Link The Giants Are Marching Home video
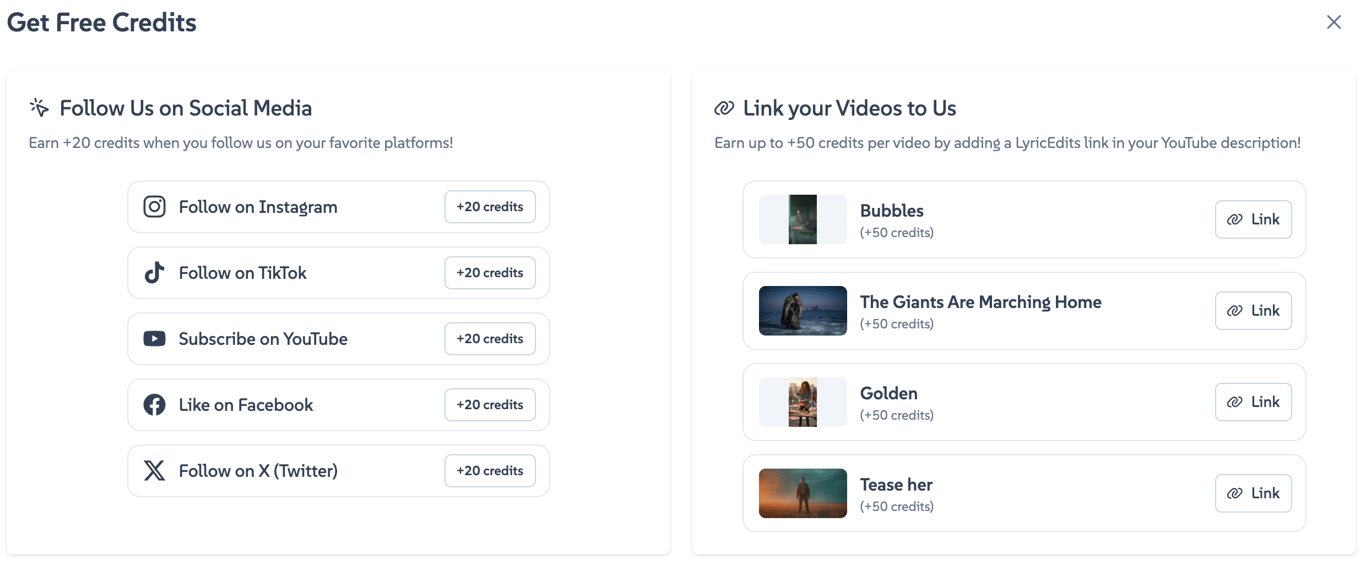Image resolution: width=1366 pixels, height=572 pixels. pyautogui.click(x=1253, y=311)
